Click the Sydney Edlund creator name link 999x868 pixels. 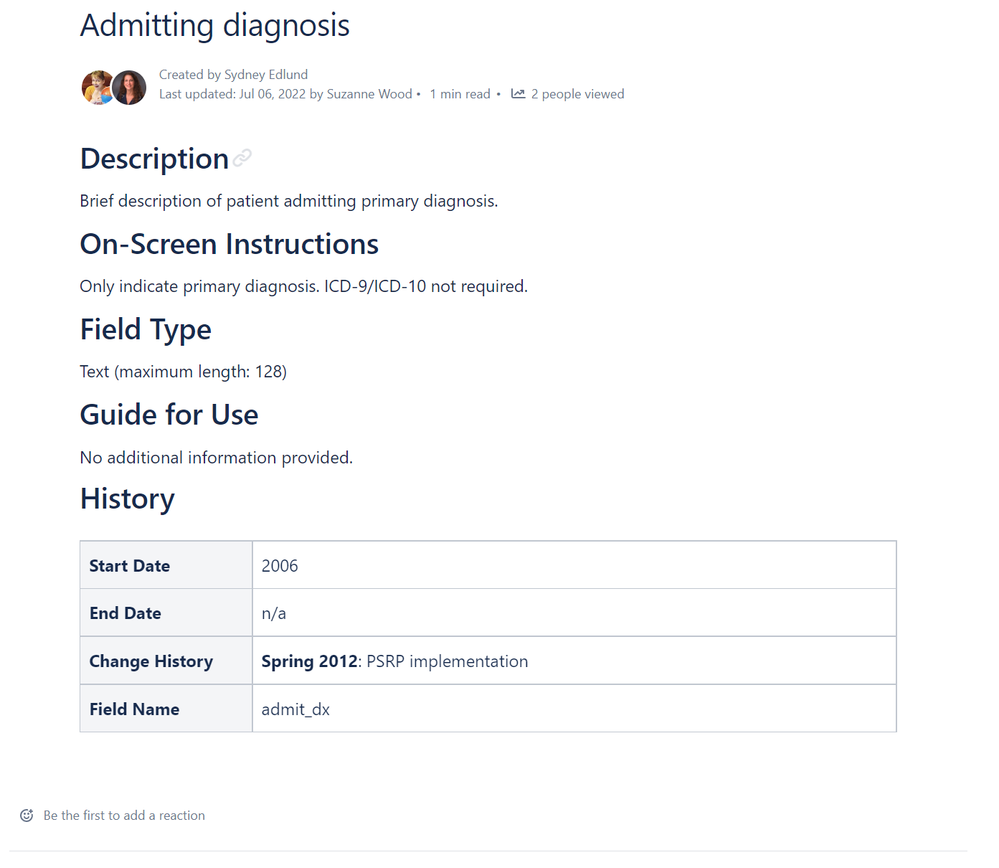coord(266,75)
